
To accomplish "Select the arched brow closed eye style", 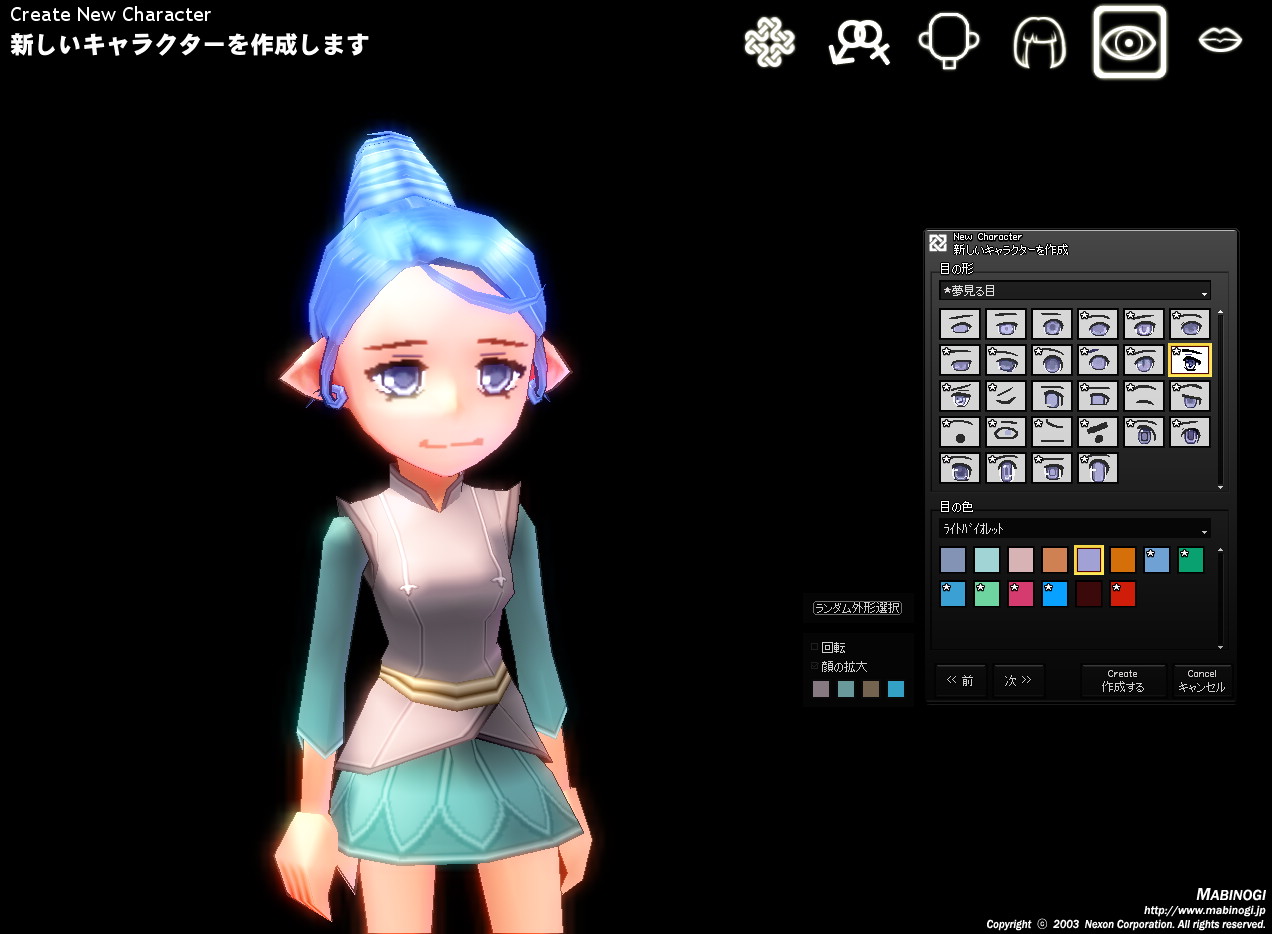I will pyautogui.click(x=1144, y=396).
